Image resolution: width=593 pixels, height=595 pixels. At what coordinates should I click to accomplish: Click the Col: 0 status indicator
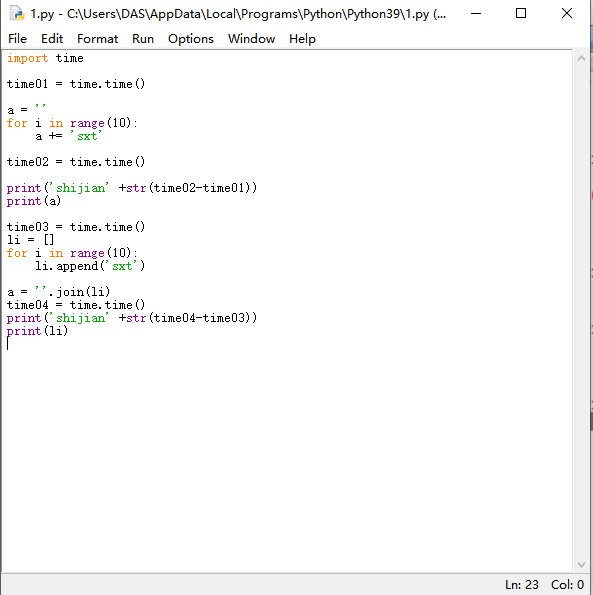567,585
